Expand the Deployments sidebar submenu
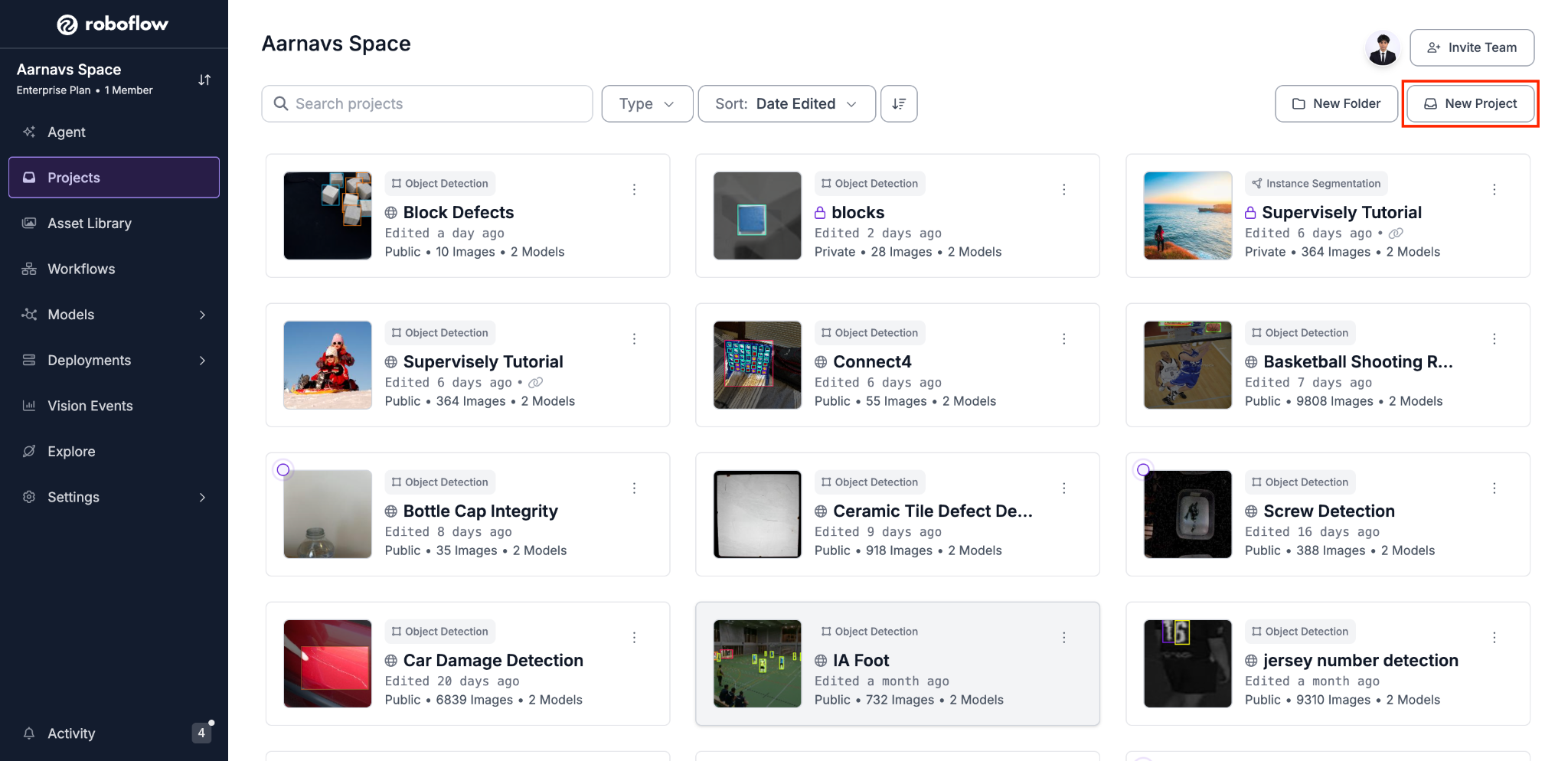The image size is (1568, 761). point(202,361)
